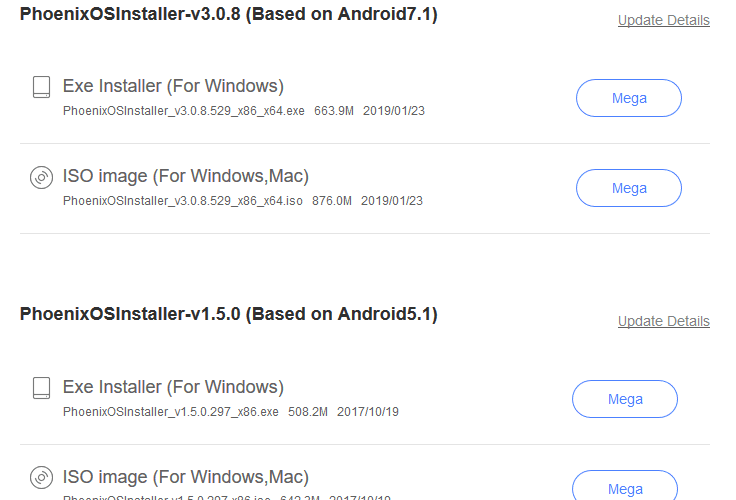Viewport: 736px width, 500px height.
Task: Download v1.5.0 ISO image via Mega
Action: (x=625, y=486)
